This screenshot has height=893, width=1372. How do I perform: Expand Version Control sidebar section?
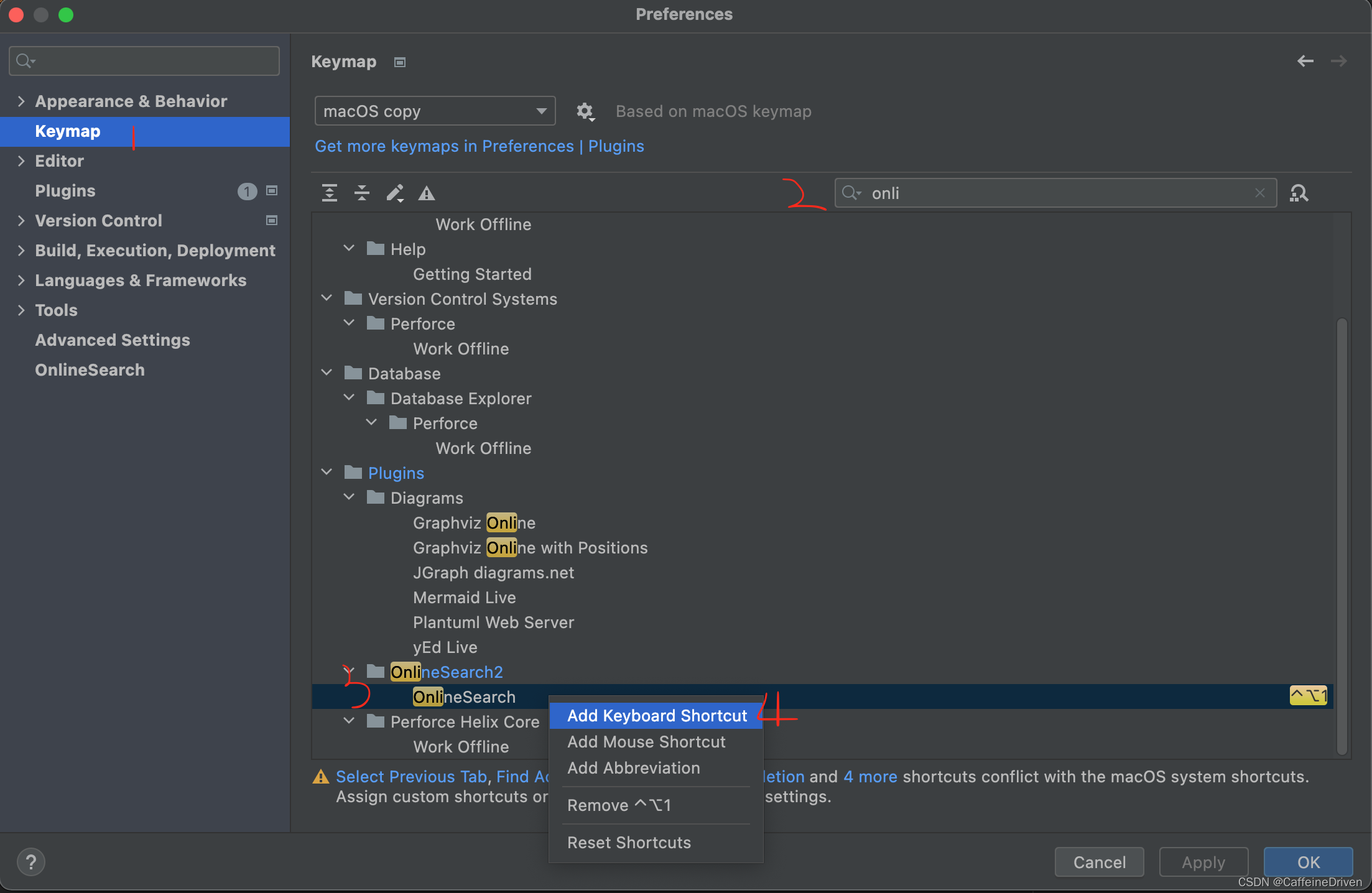pos(21,220)
